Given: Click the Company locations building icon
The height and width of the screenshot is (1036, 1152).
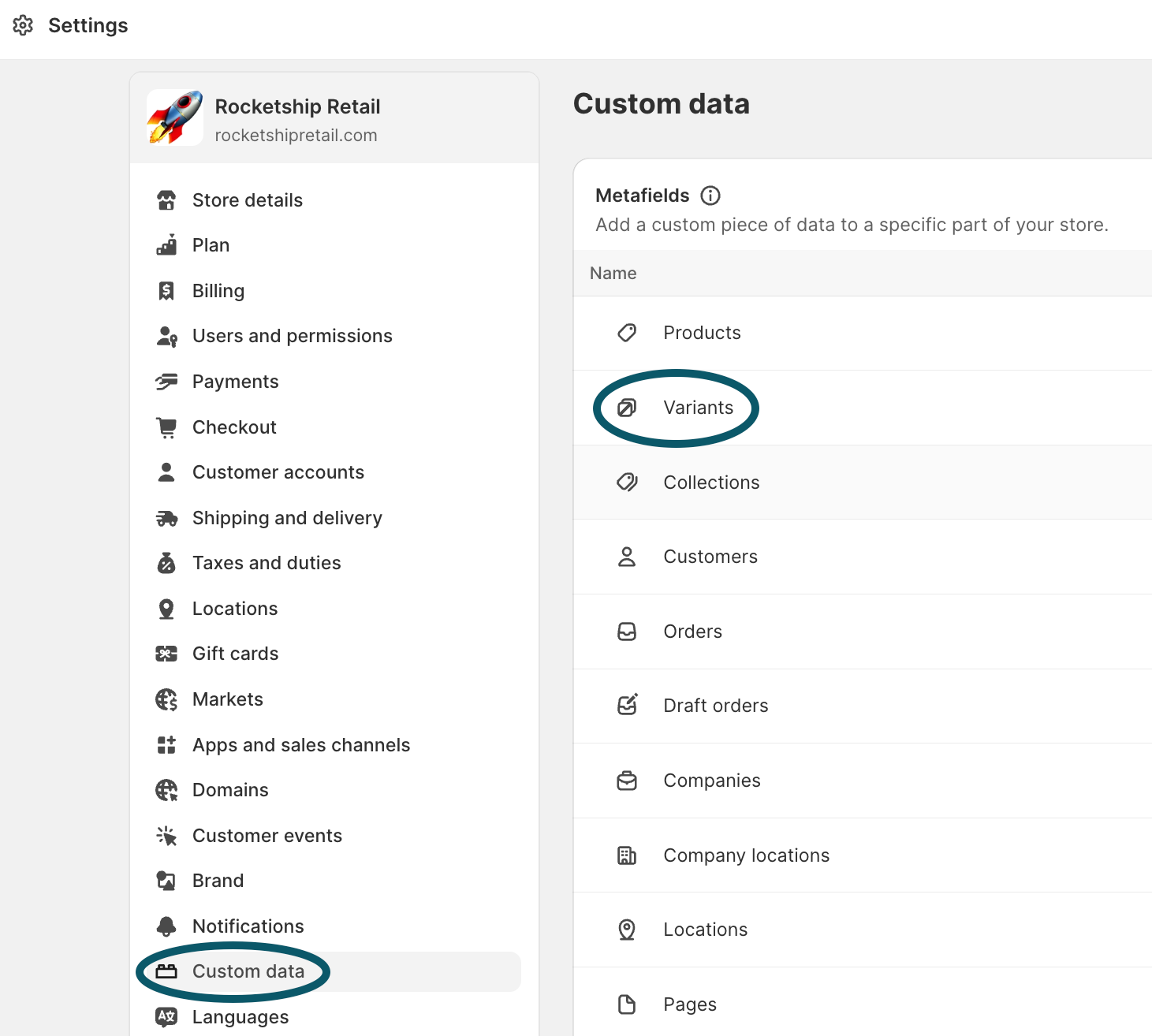Looking at the screenshot, I should pos(627,855).
